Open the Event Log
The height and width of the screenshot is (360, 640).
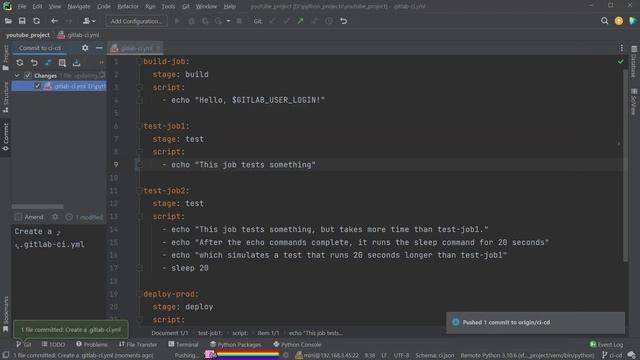tap(606, 344)
